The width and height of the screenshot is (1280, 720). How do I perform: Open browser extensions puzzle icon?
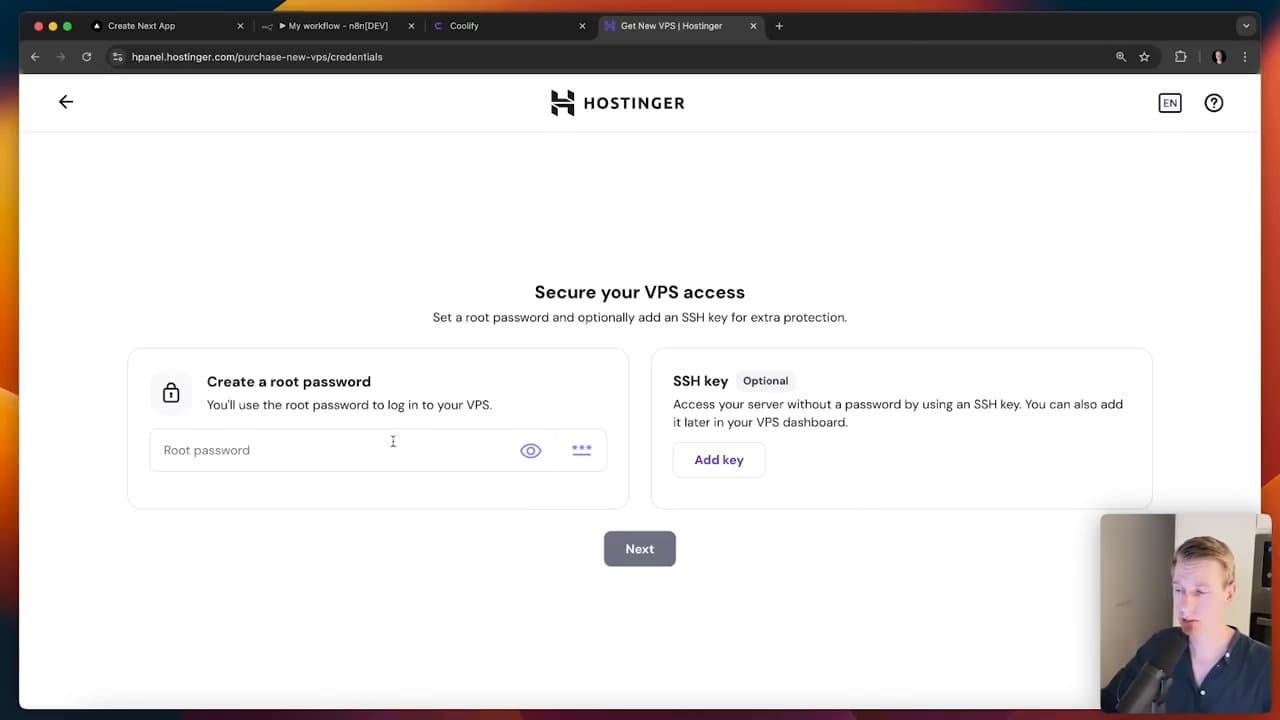1181,57
